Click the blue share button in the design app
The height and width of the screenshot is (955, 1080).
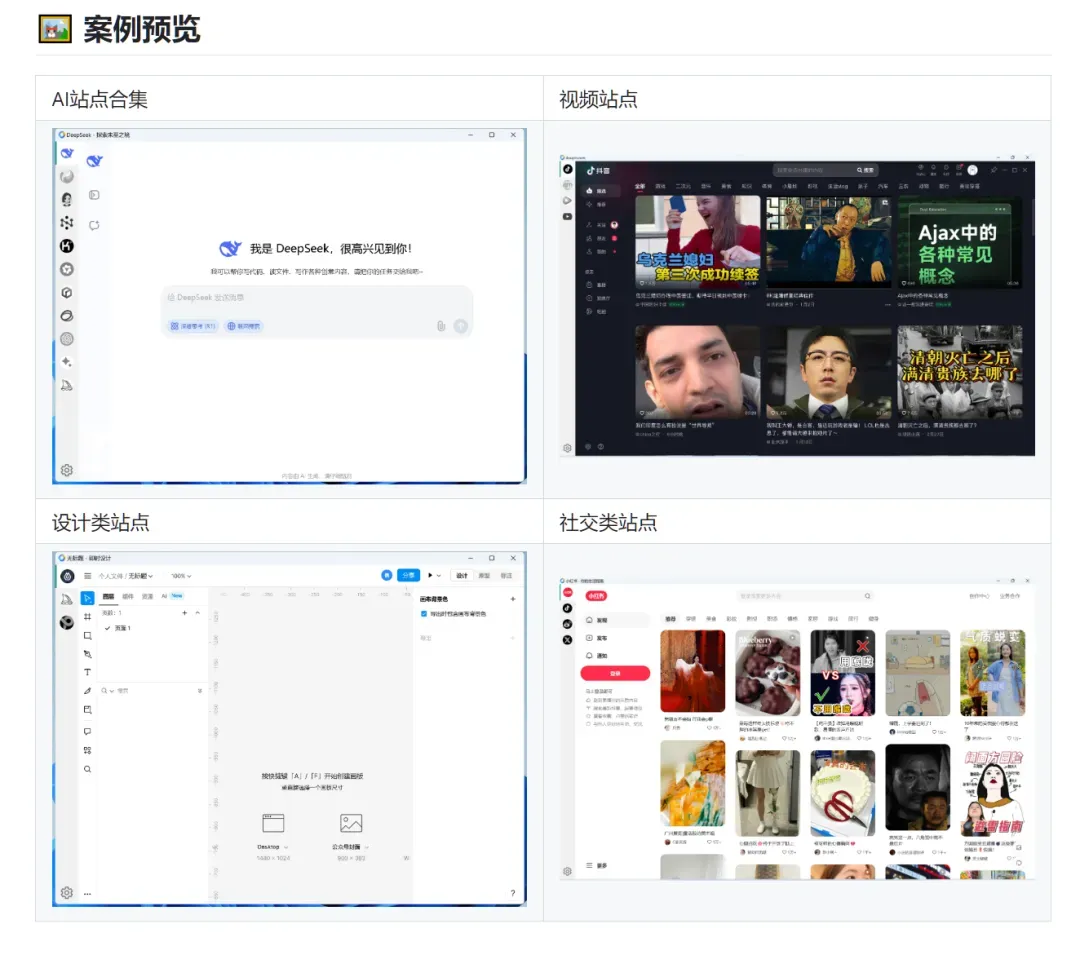tap(408, 575)
